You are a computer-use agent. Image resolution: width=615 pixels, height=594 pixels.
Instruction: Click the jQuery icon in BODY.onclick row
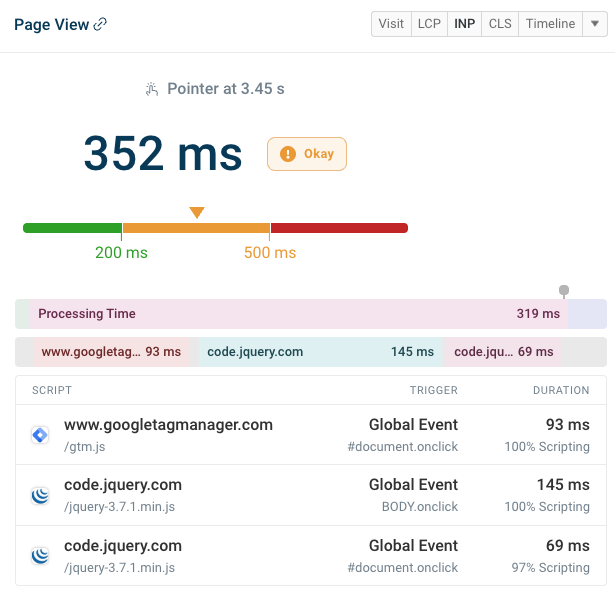pos(40,496)
